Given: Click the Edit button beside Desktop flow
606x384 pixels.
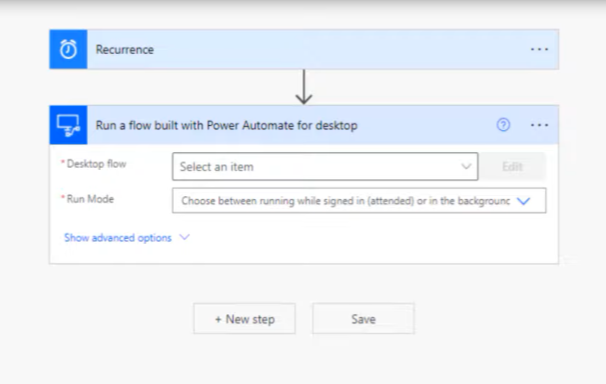Looking at the screenshot, I should click(512, 167).
